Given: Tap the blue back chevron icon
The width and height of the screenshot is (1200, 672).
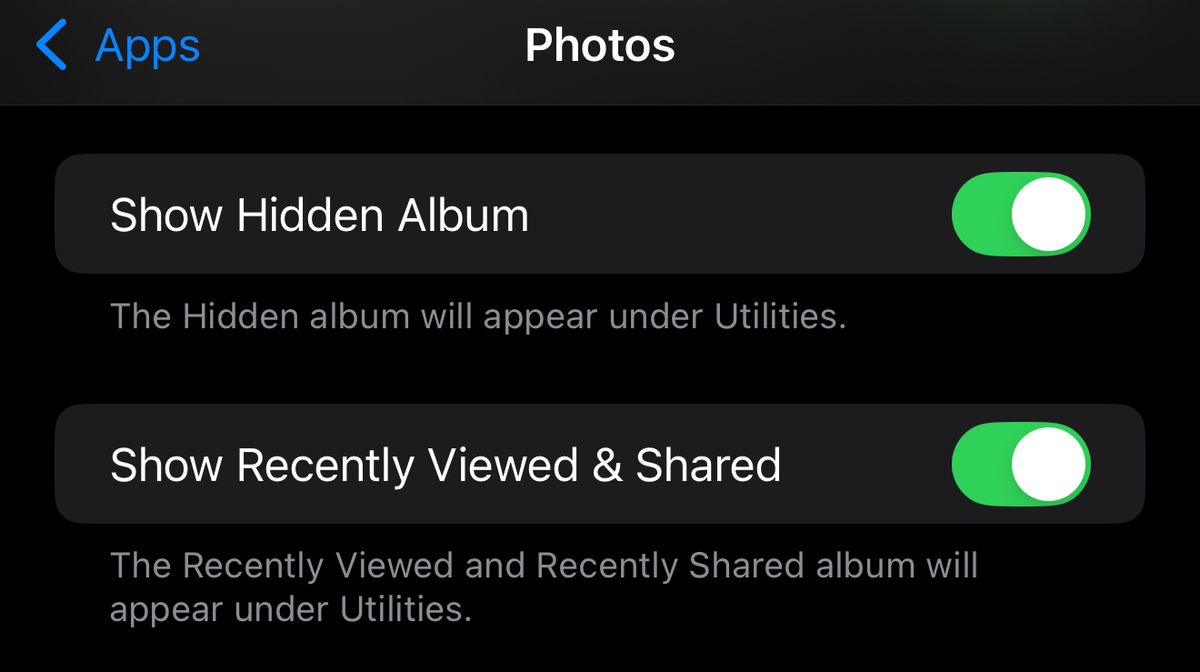Looking at the screenshot, I should [52, 46].
